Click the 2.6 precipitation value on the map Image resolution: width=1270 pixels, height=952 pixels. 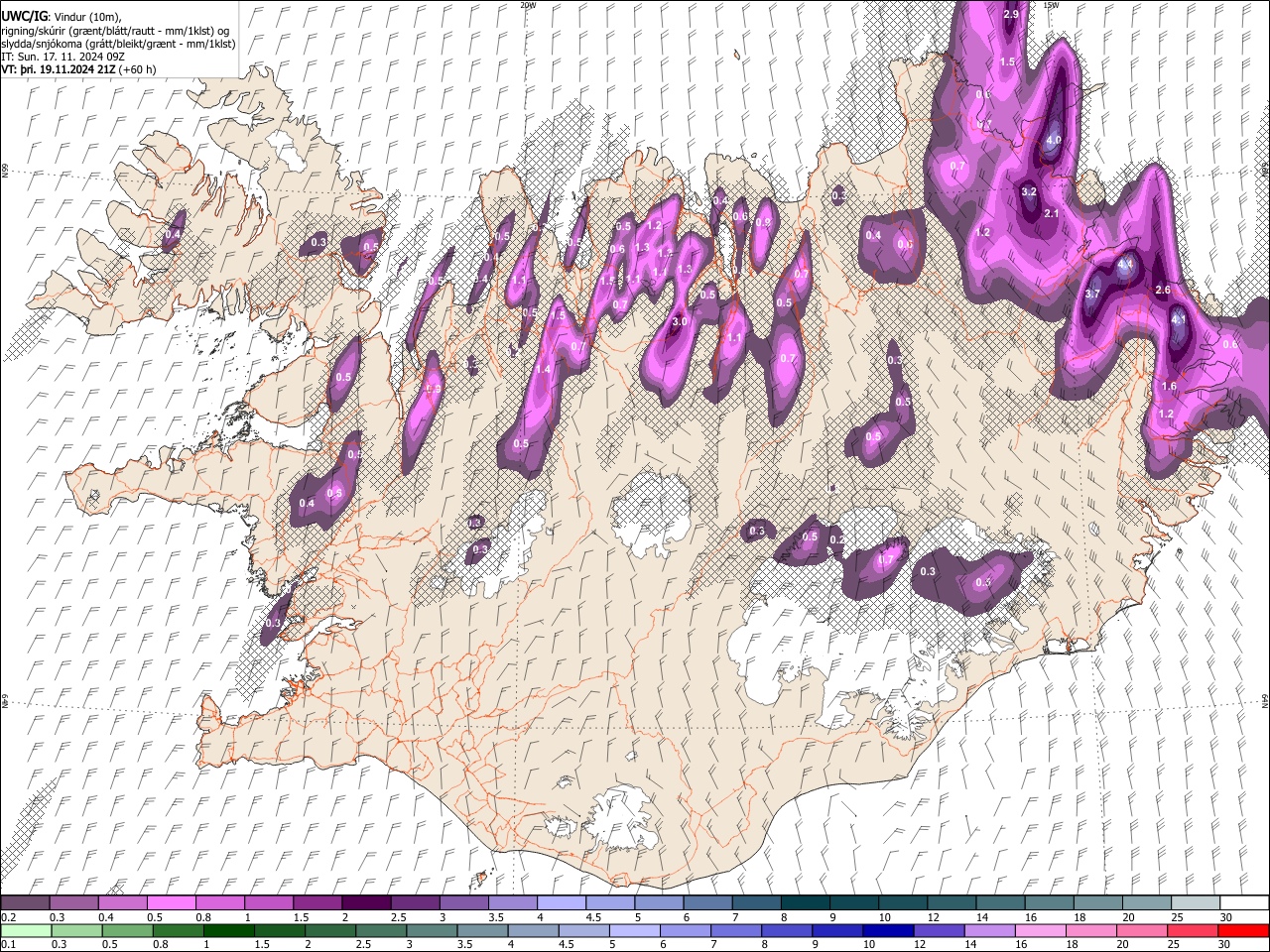(1164, 290)
